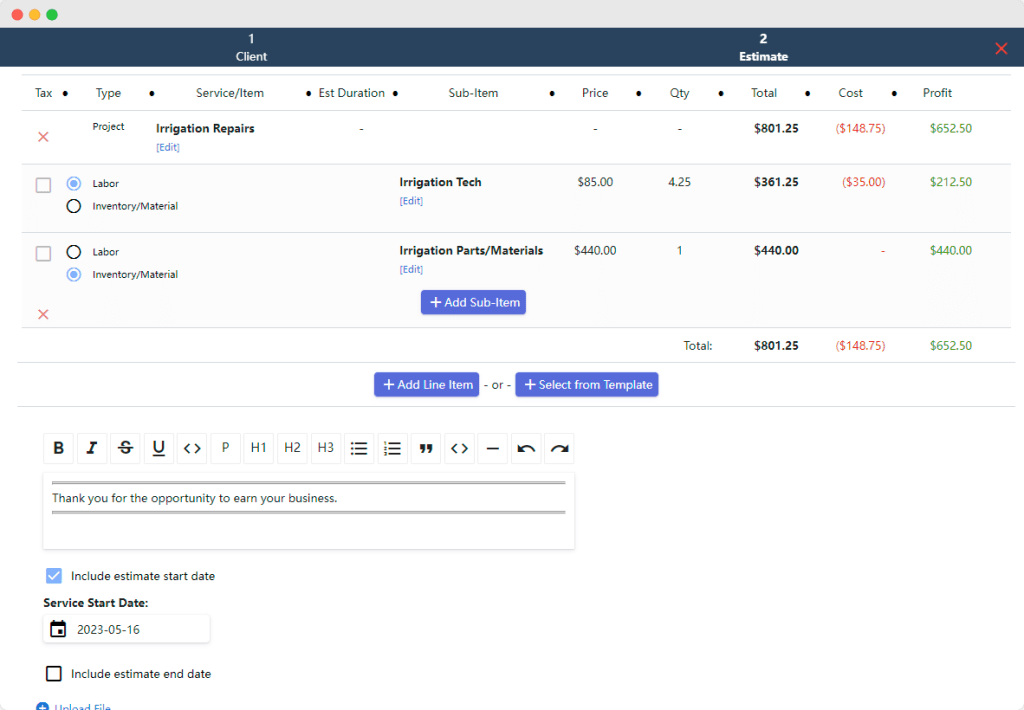Select the Estimate step tab

[763, 47]
